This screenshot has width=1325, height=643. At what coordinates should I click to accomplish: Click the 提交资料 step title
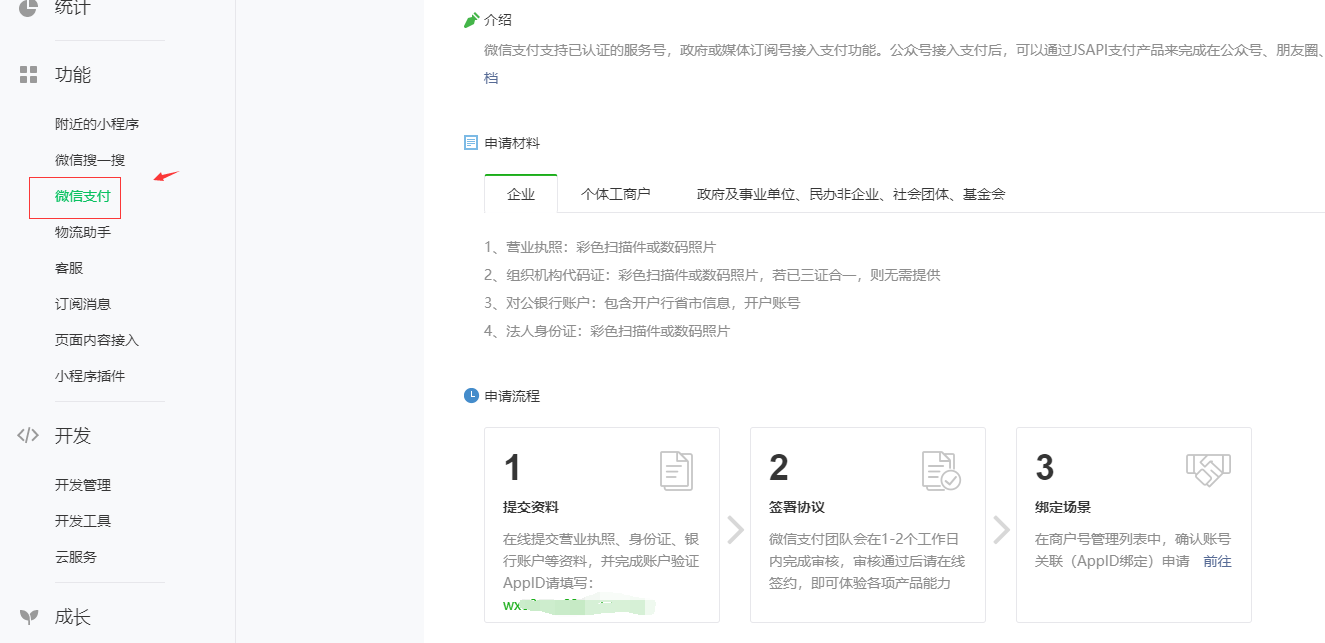531,507
